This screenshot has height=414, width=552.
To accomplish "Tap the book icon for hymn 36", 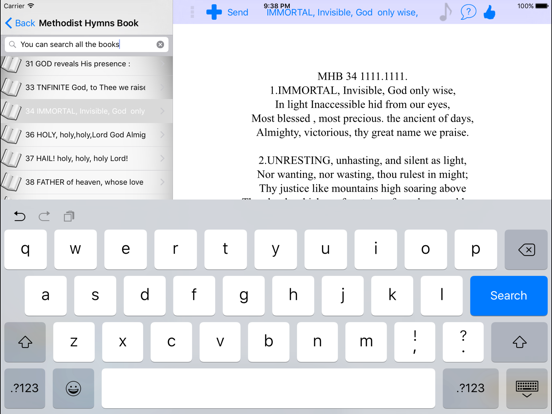I will [x=11, y=135].
